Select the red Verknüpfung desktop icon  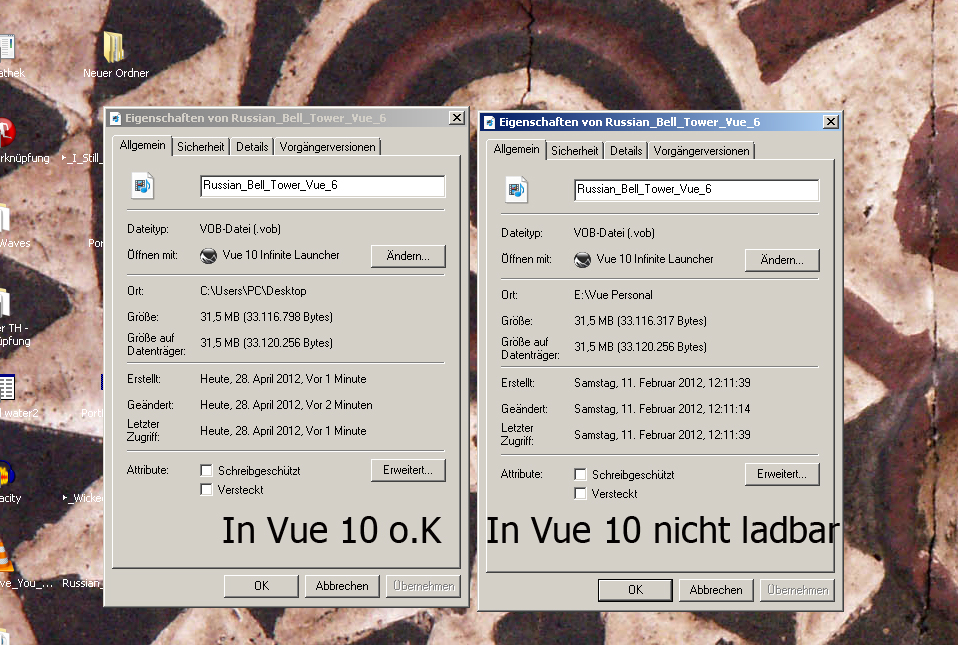7,133
